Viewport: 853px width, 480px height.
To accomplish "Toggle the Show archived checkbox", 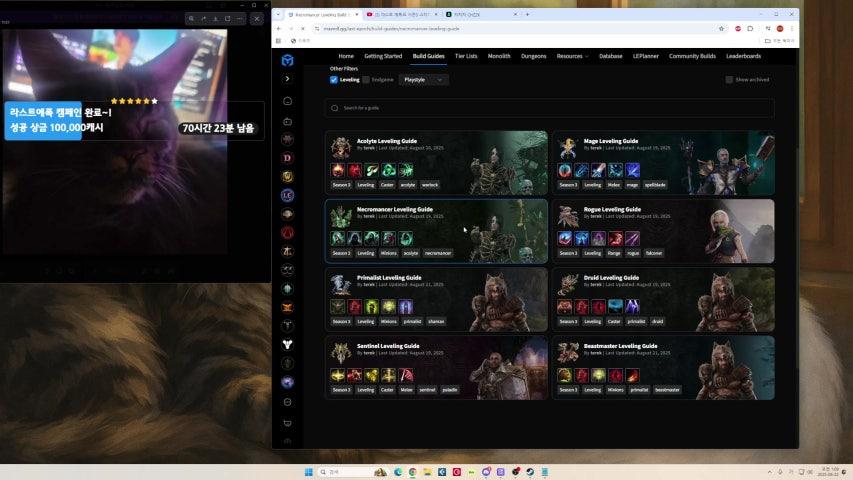I will (x=729, y=79).
